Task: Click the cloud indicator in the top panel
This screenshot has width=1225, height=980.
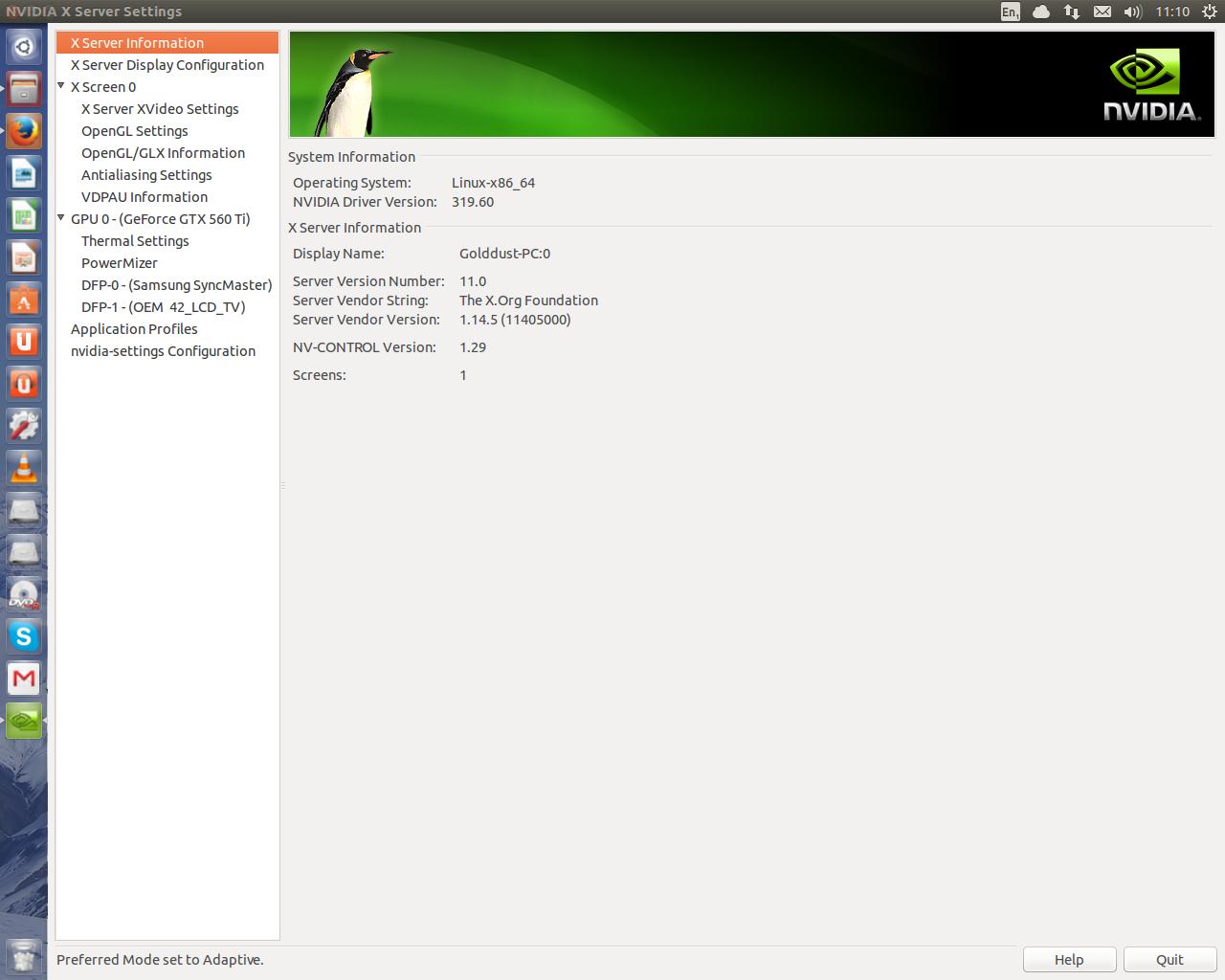Action: tap(1041, 11)
